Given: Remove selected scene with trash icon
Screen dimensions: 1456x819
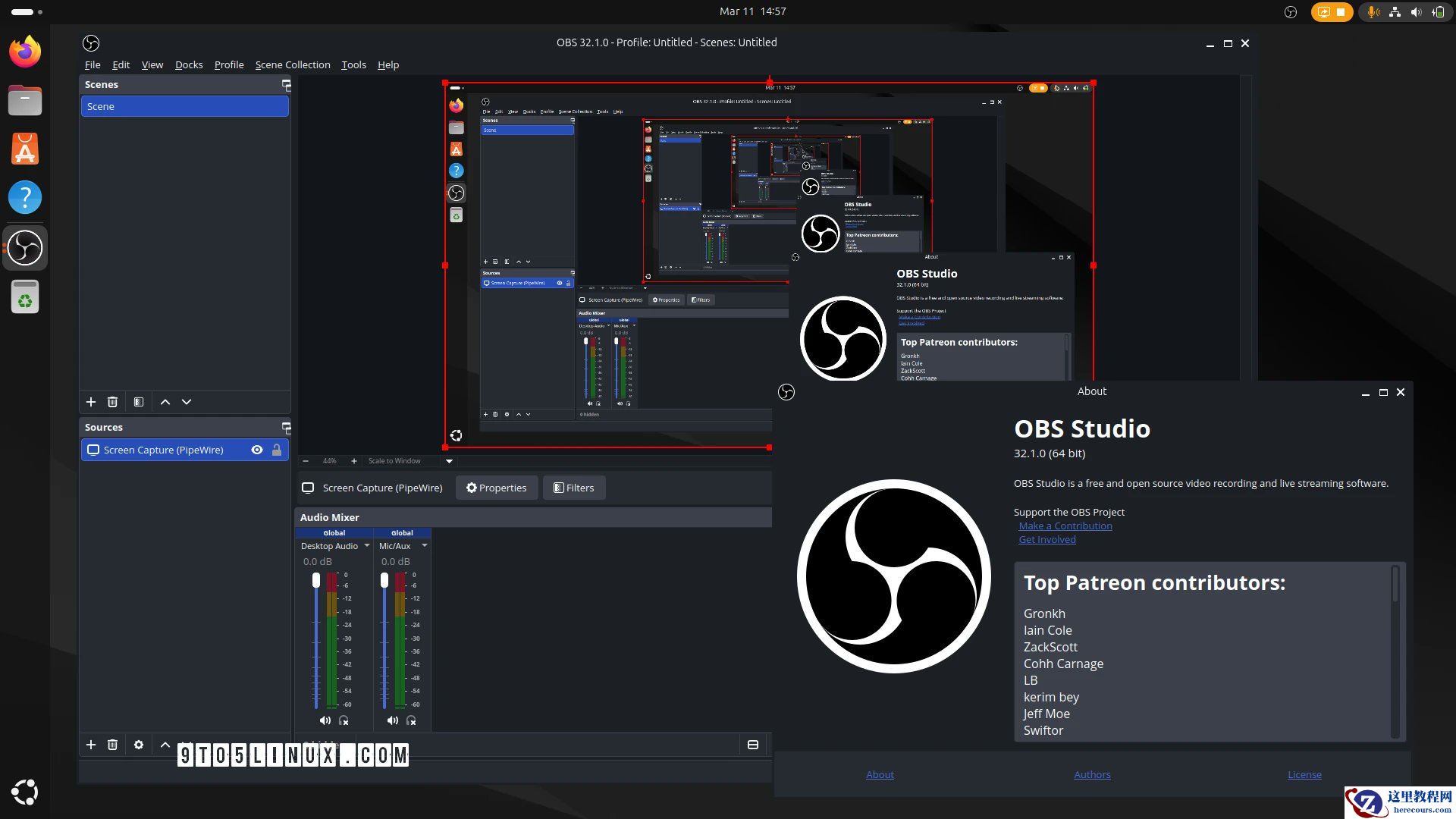Looking at the screenshot, I should click(112, 402).
